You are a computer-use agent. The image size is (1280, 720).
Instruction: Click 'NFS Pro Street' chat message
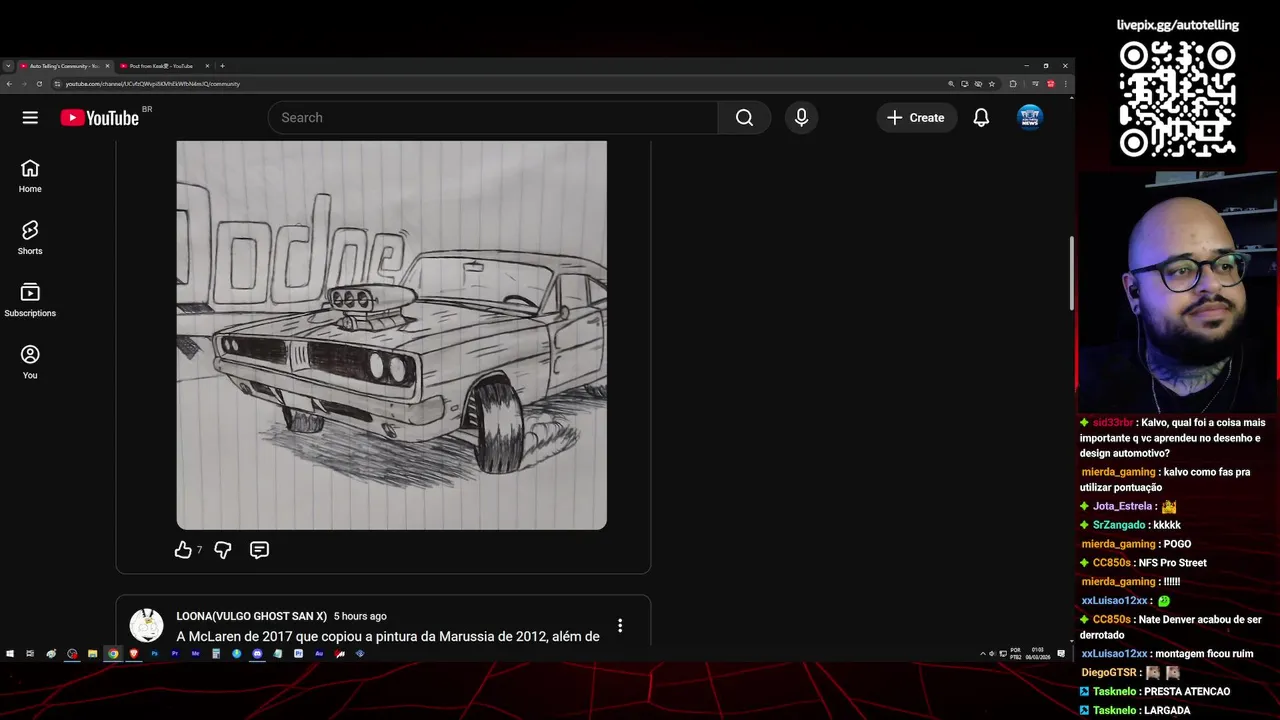coord(1172,563)
